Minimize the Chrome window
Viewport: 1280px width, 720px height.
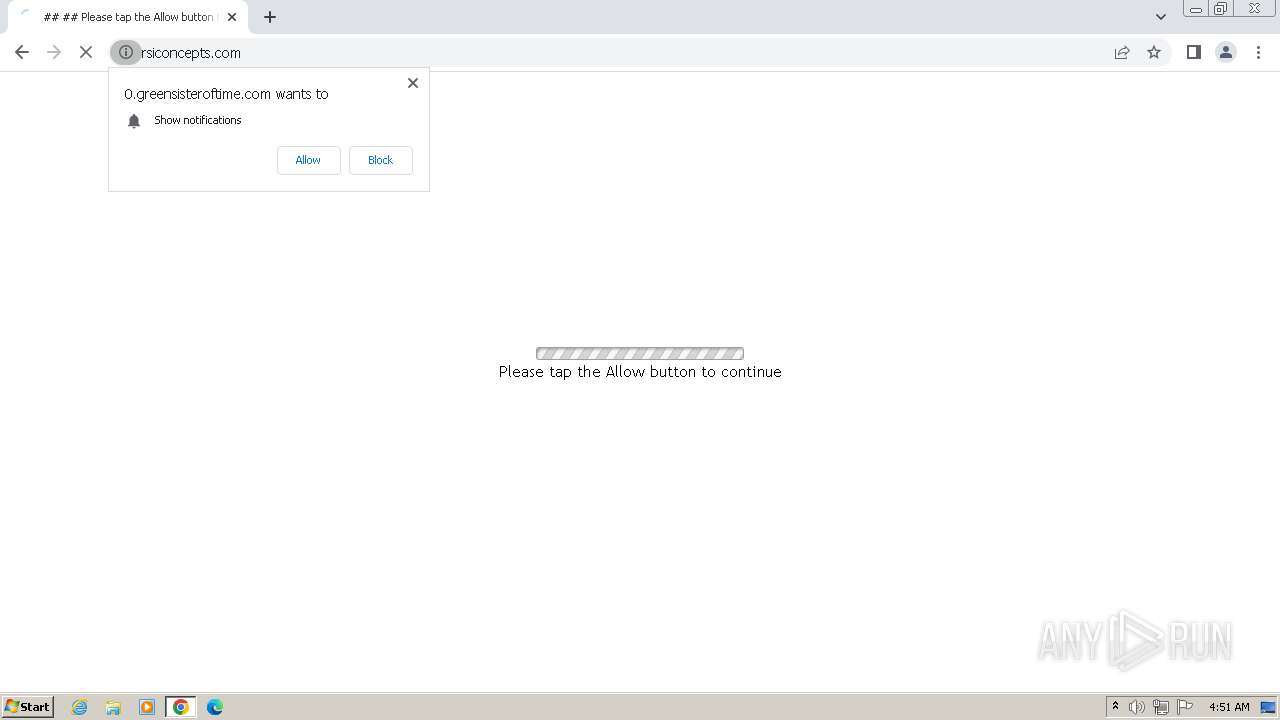[x=1196, y=9]
